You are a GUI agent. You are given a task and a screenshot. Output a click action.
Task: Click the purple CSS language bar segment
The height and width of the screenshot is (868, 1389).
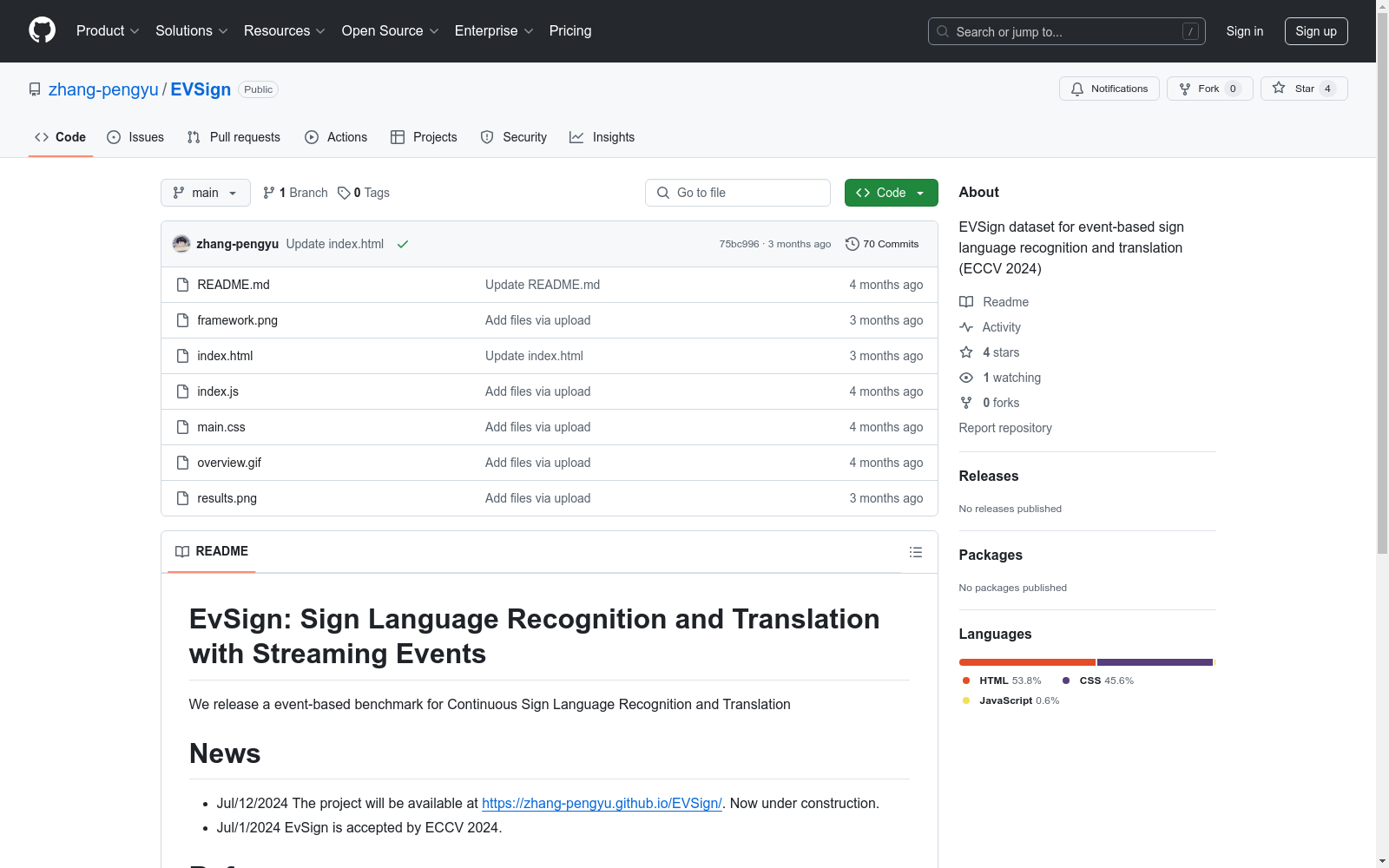click(x=1155, y=662)
